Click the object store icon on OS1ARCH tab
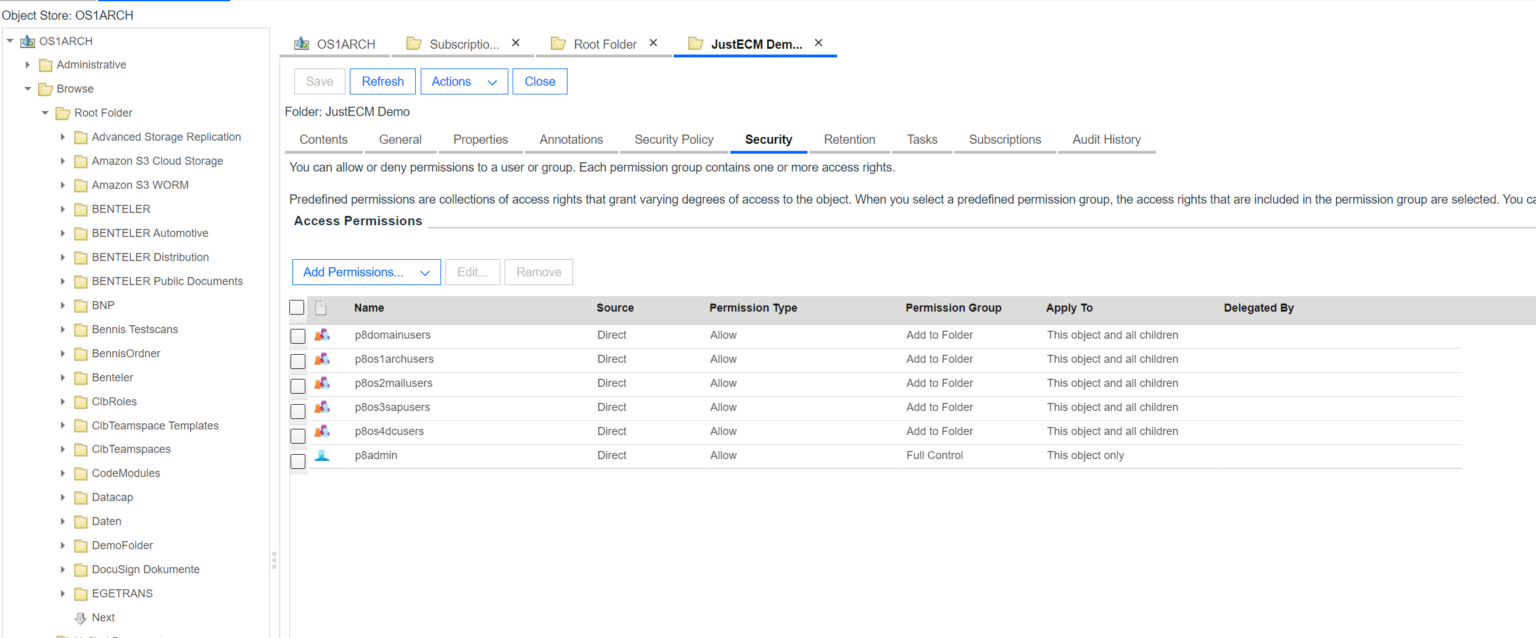The width and height of the screenshot is (1536, 638). [301, 43]
